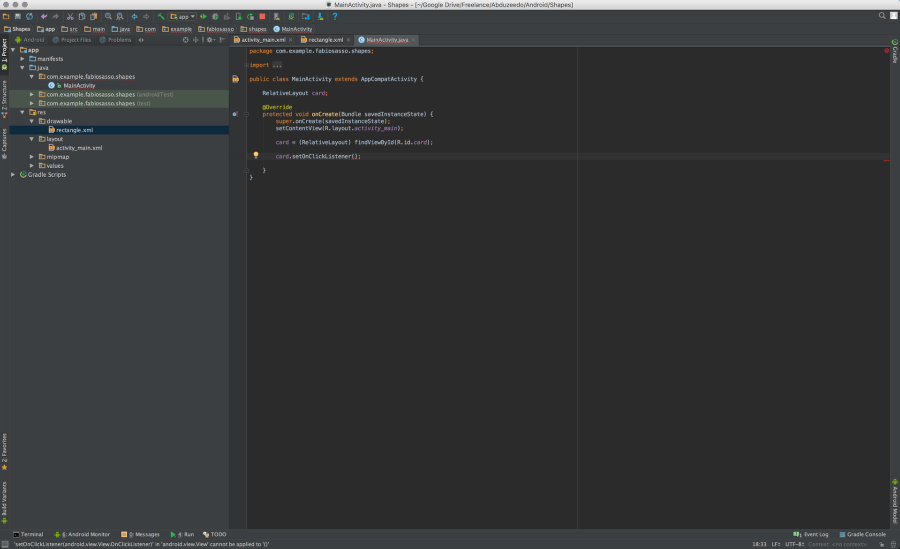Toggle the Structure side panel
Image resolution: width=900 pixels, height=549 pixels.
point(4,99)
